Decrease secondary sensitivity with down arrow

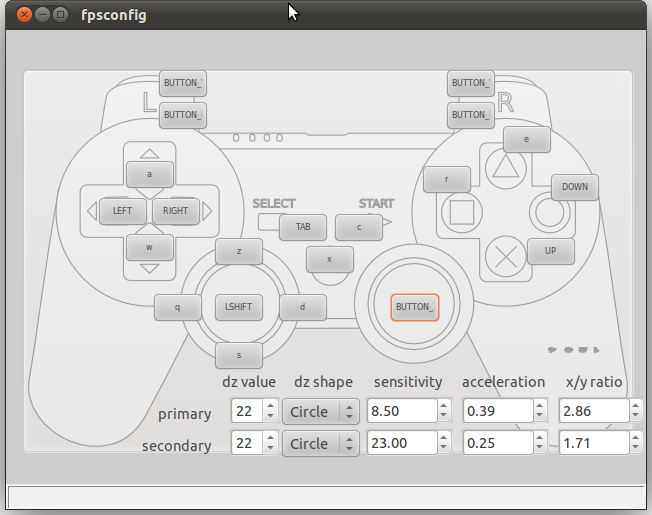(444, 448)
